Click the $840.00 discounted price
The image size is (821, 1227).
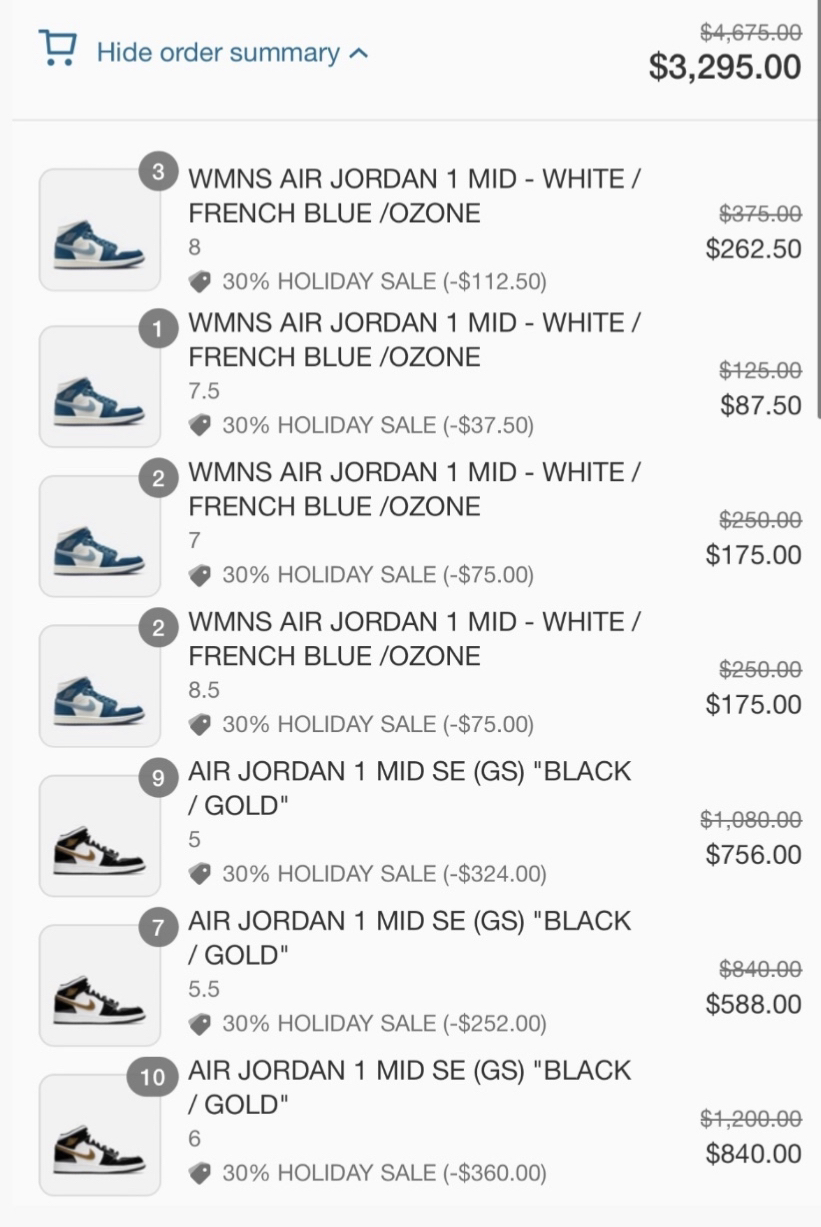pos(753,1154)
